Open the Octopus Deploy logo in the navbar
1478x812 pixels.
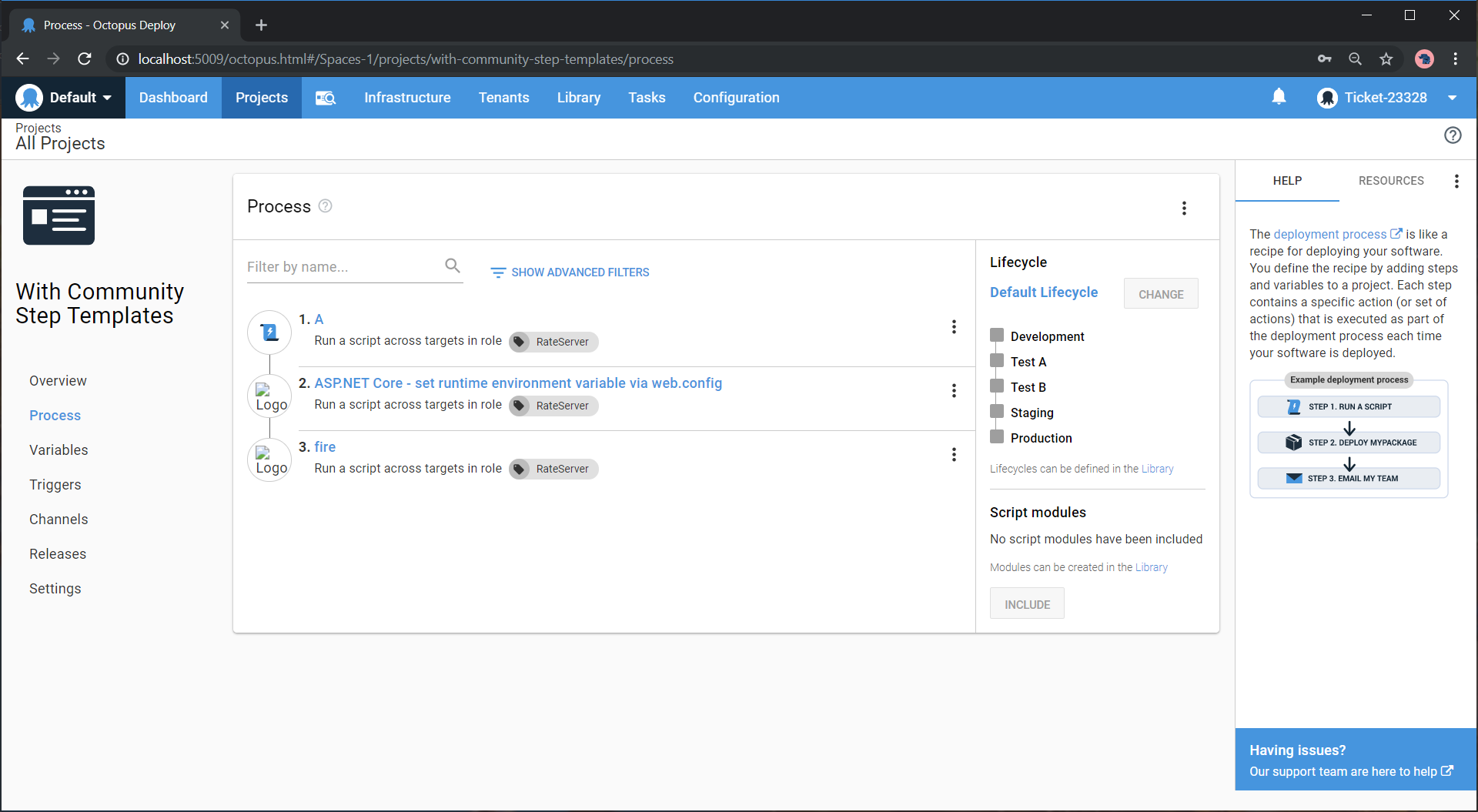pyautogui.click(x=29, y=97)
